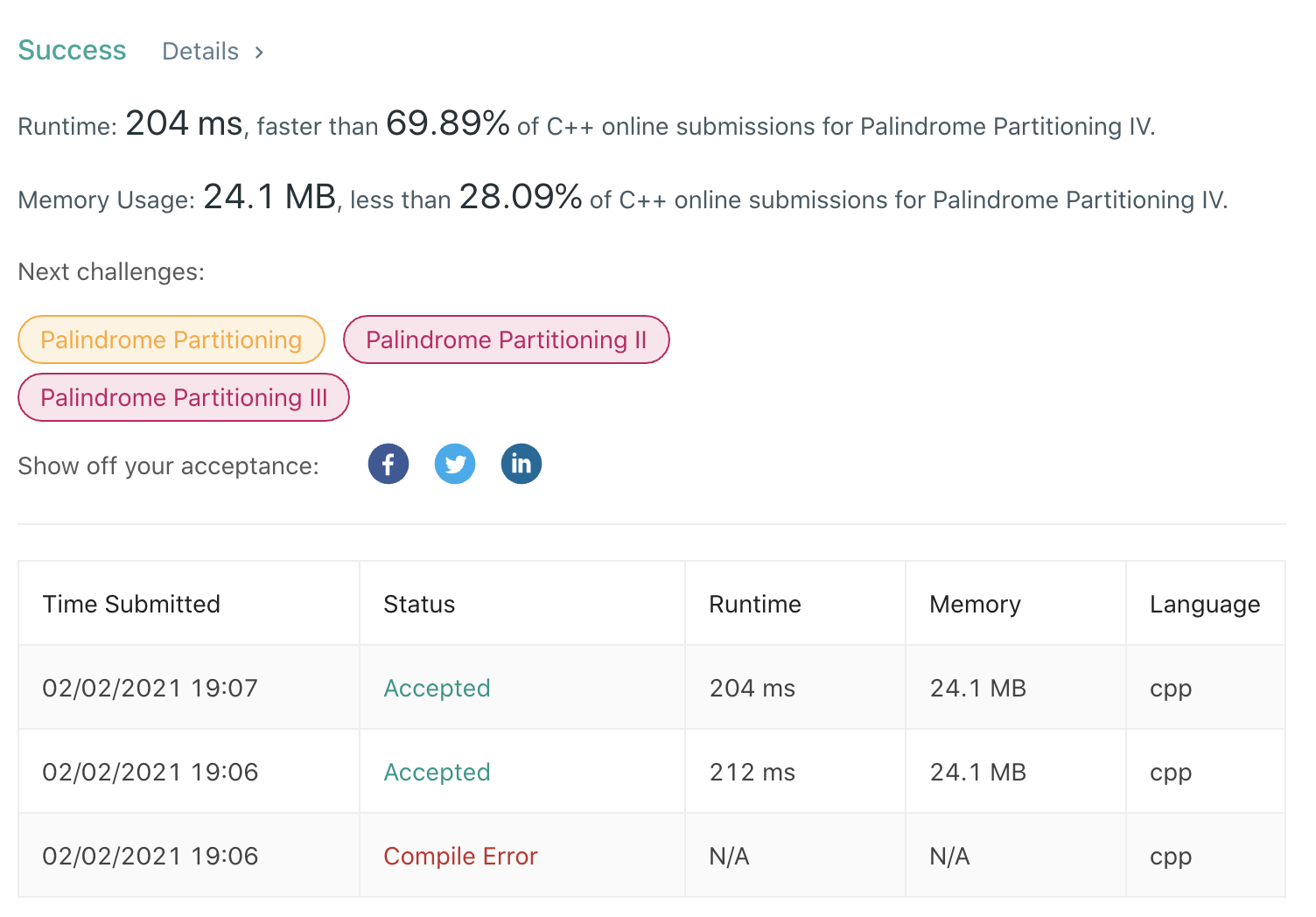This screenshot has height=917, width=1316.
Task: Open the Details link
Action: (200, 52)
